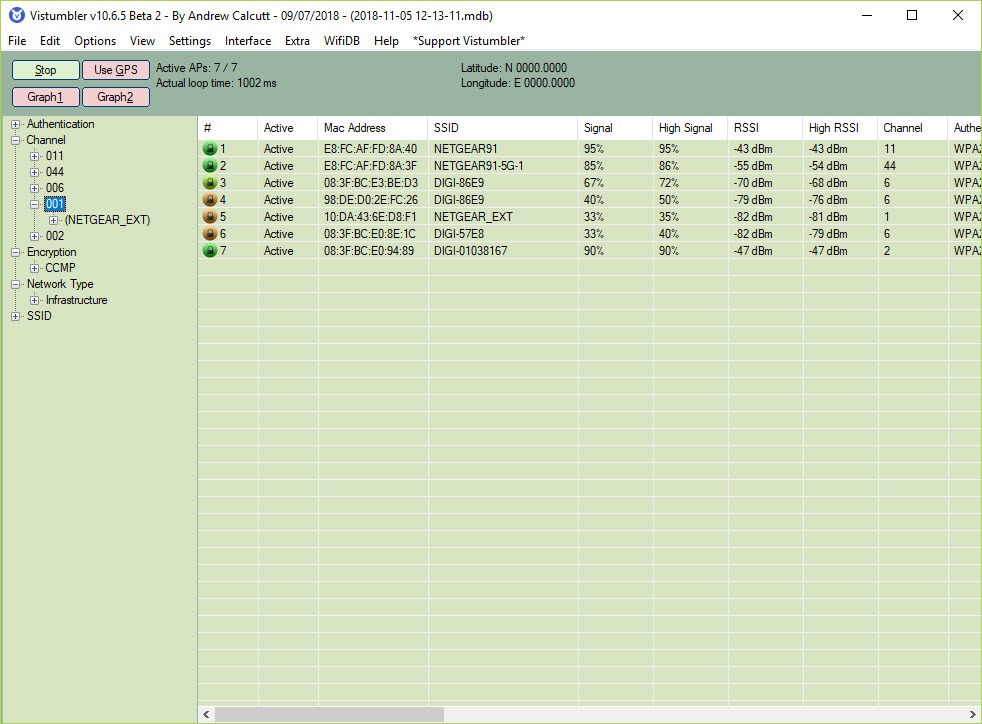The height and width of the screenshot is (724, 982).
Task: Select the Infrastructure tree item
Action: tap(76, 301)
